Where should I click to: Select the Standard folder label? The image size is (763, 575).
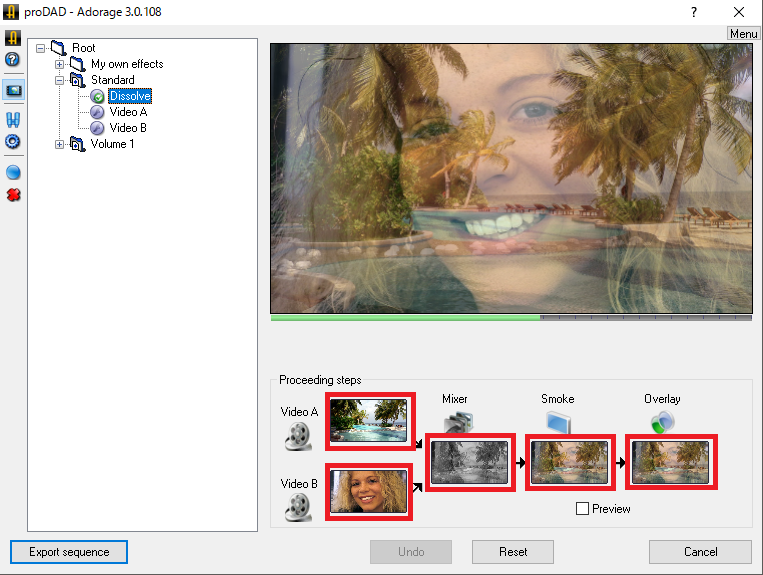pos(112,80)
